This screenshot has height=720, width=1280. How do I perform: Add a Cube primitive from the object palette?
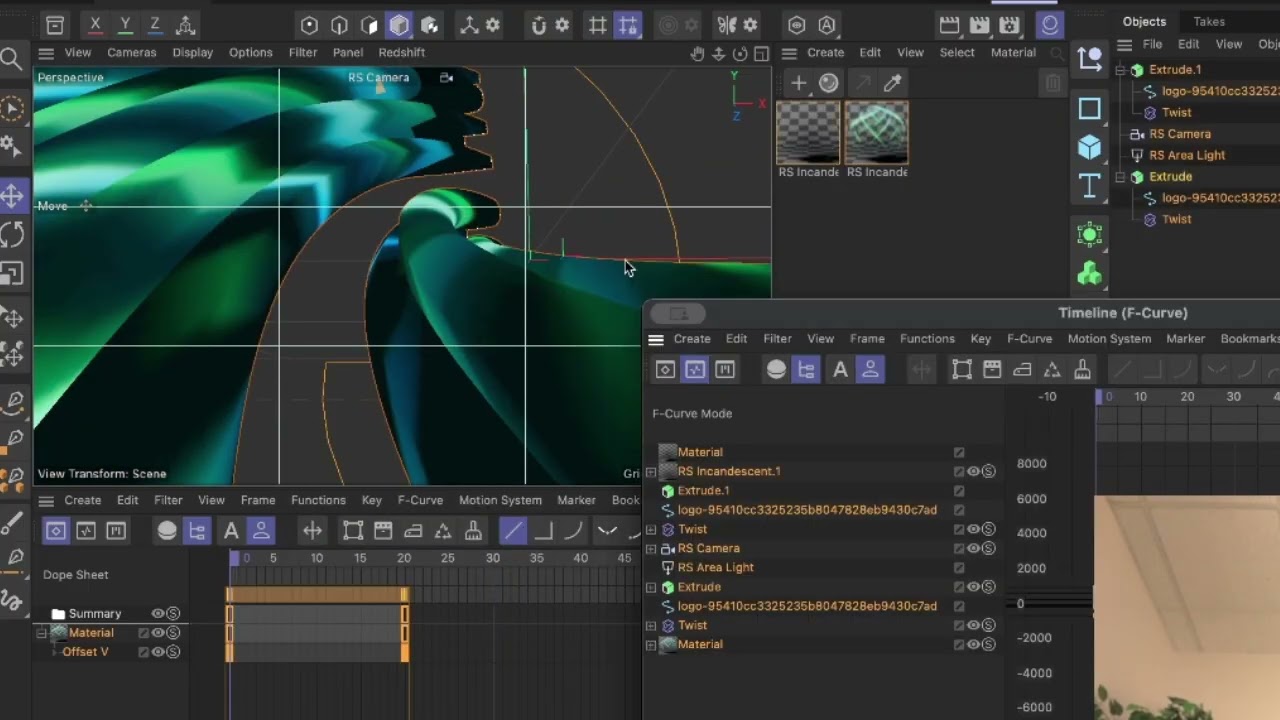1089,147
